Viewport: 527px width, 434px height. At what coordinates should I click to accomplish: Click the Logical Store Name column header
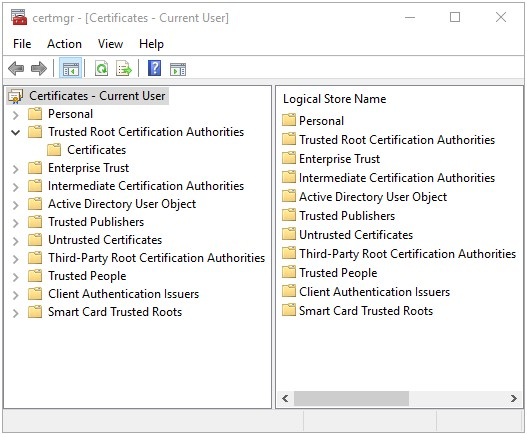coord(334,99)
